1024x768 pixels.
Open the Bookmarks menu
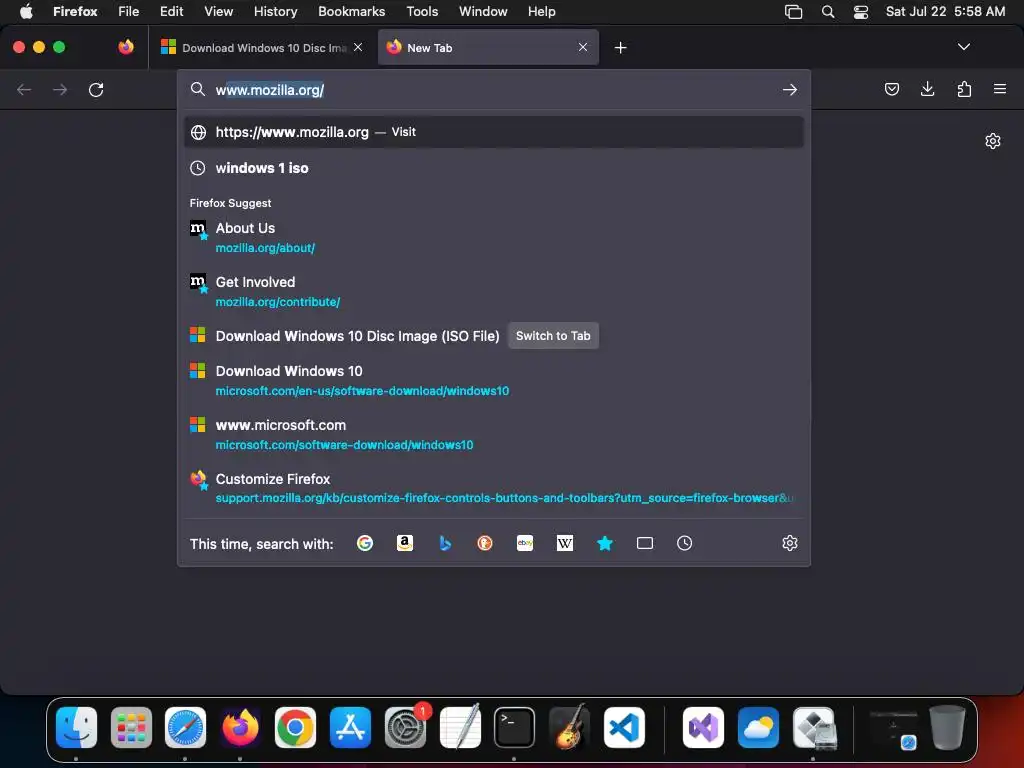351,12
